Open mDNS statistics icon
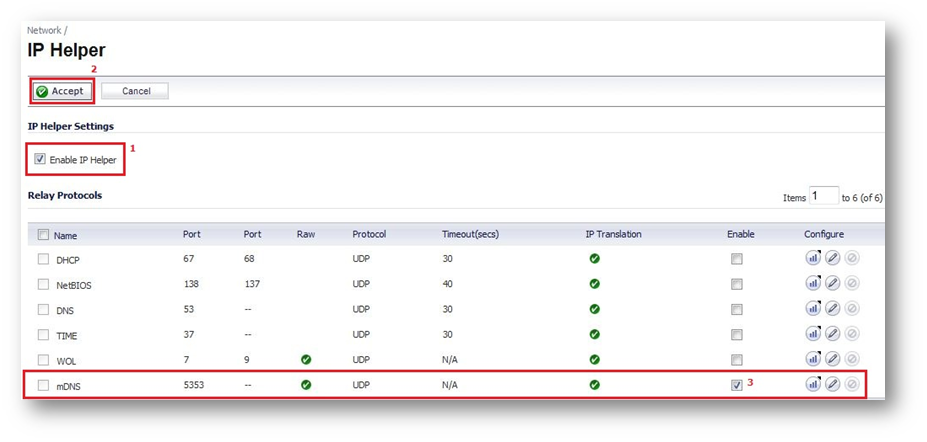This screenshot has width=927, height=442. tap(813, 384)
